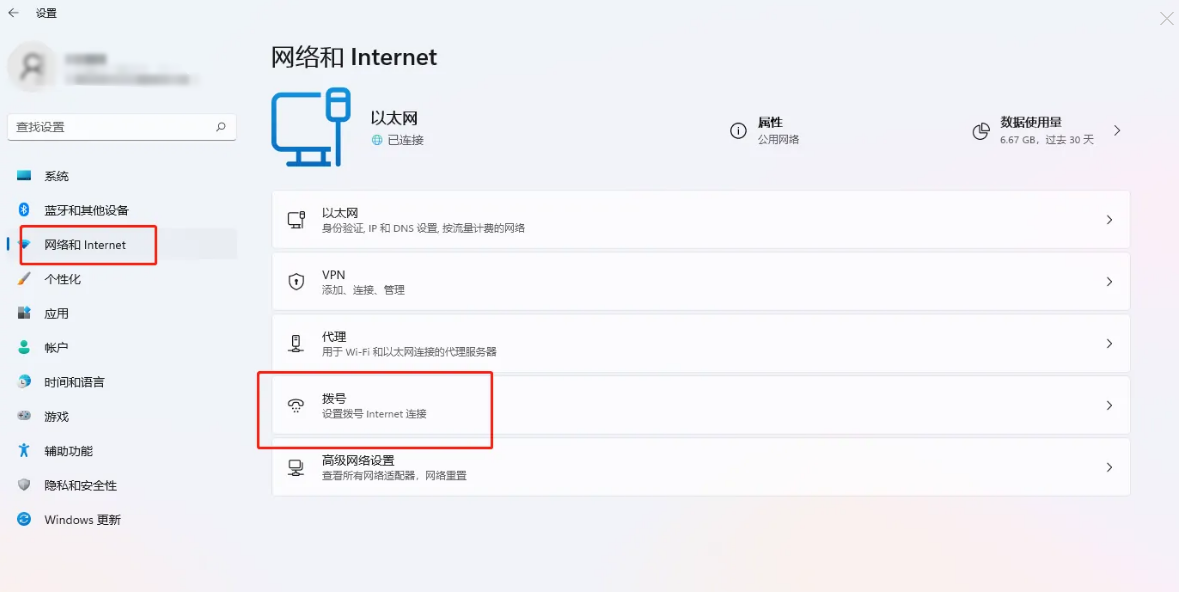Click the 高级网络设置 computer icon
The height and width of the screenshot is (592, 1179).
coord(296,467)
